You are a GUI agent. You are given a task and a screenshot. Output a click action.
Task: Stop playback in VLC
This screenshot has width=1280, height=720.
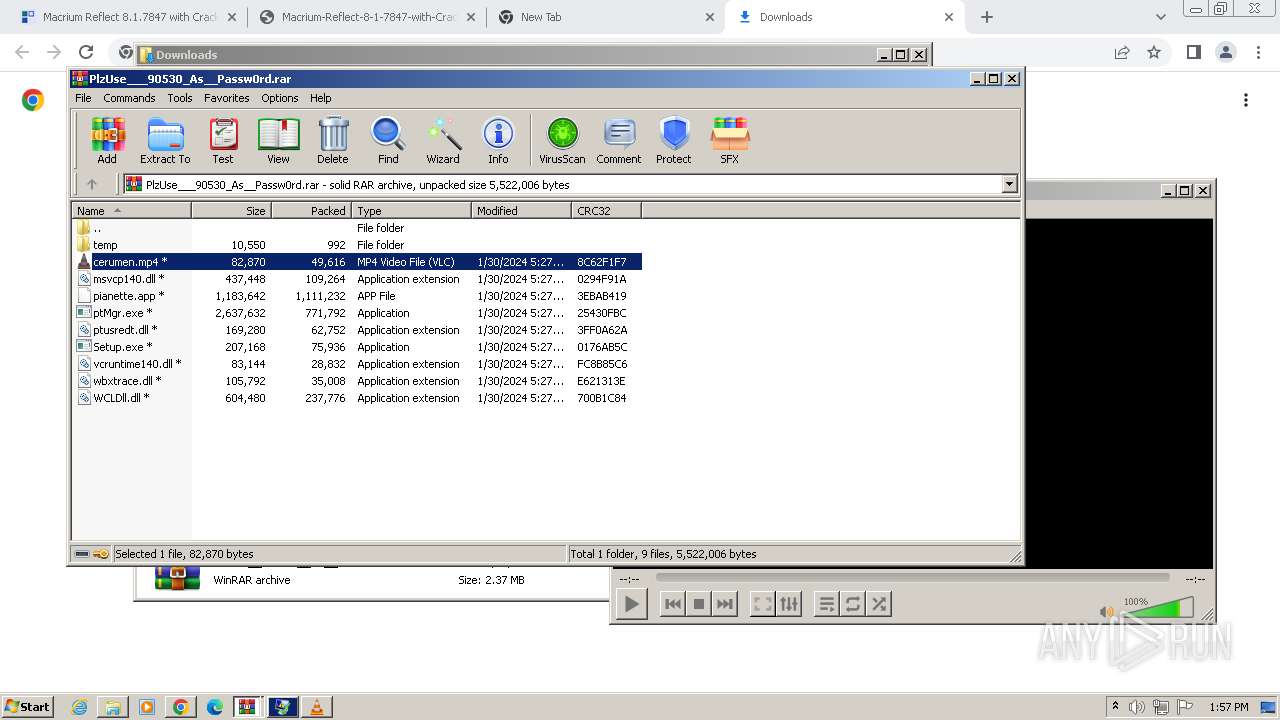[x=699, y=604]
